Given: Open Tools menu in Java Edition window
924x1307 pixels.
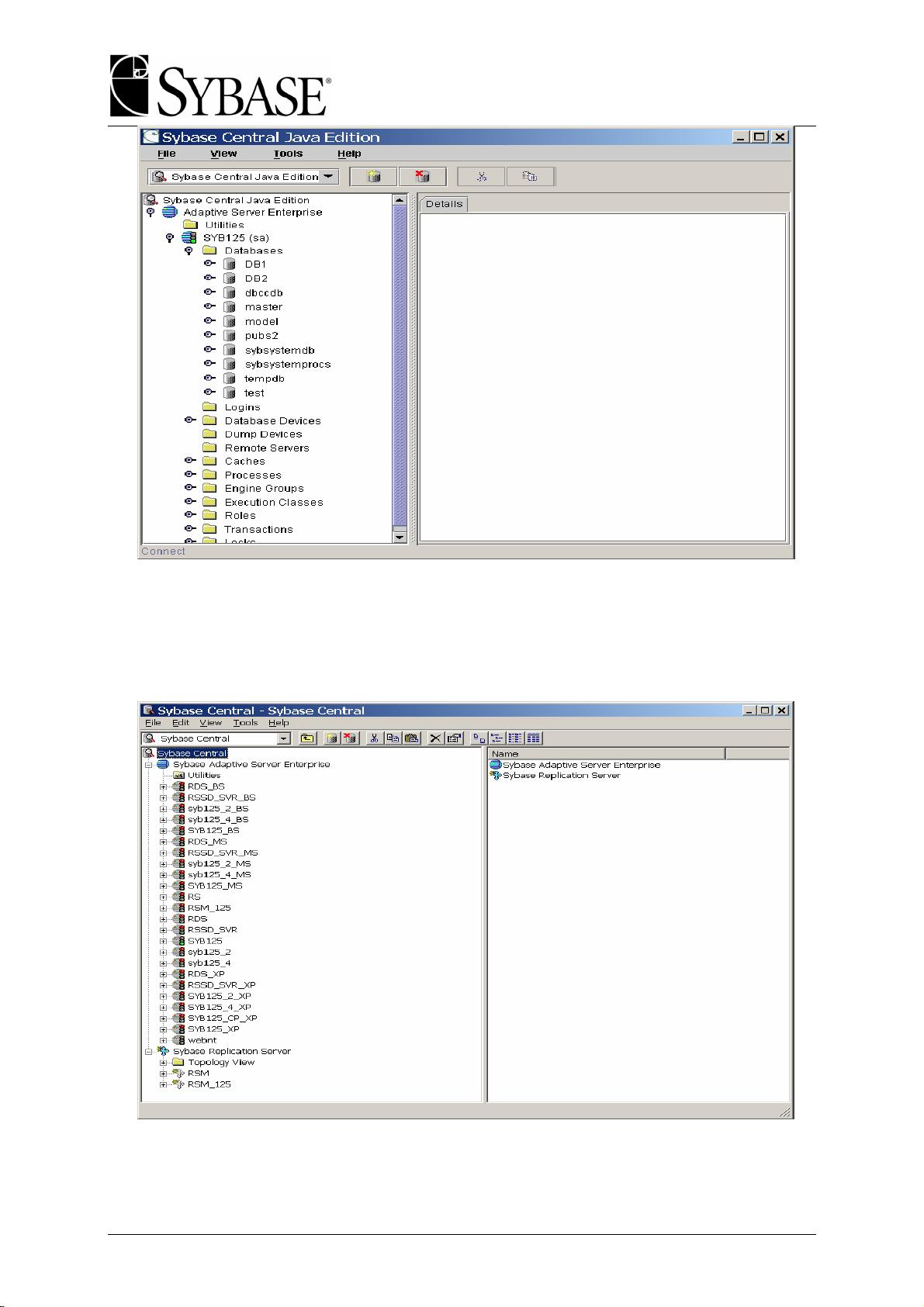Looking at the screenshot, I should pyautogui.click(x=288, y=154).
